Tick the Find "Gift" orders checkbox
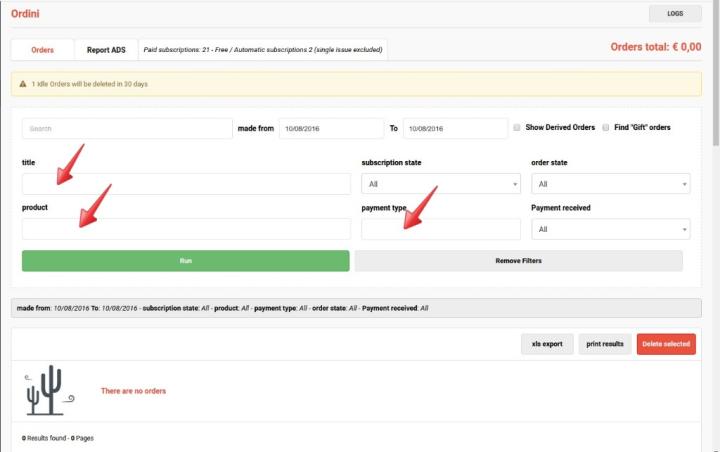This screenshot has height=452, width=720. [606, 128]
